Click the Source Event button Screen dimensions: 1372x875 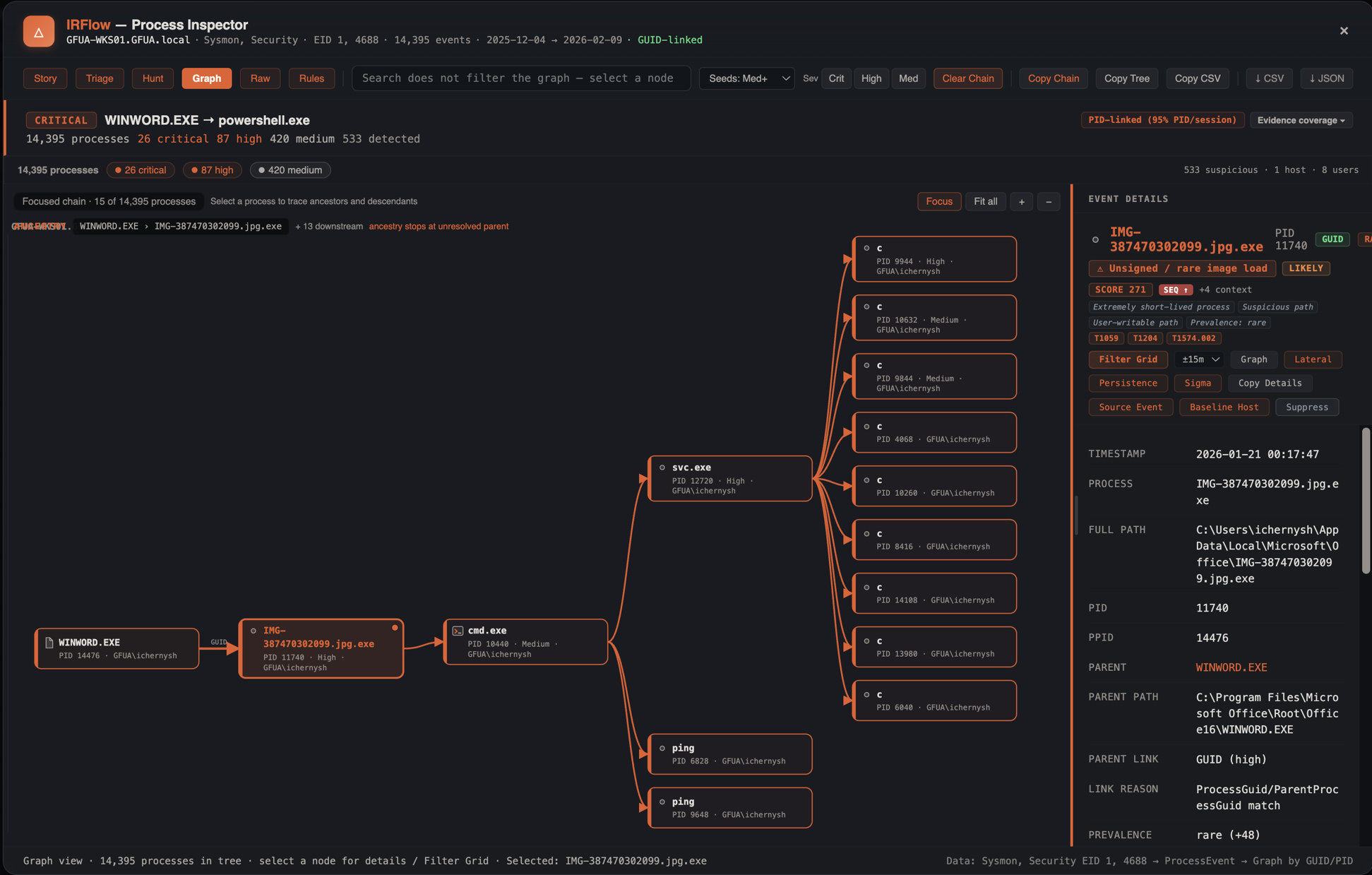tap(1130, 407)
